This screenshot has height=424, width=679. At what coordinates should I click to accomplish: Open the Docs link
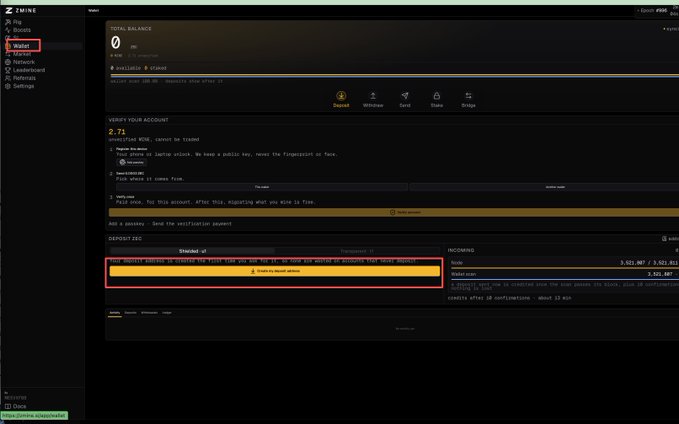point(19,406)
